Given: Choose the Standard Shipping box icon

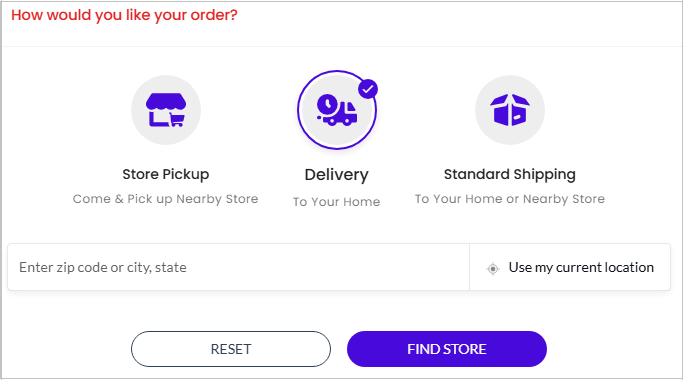Looking at the screenshot, I should [x=510, y=110].
